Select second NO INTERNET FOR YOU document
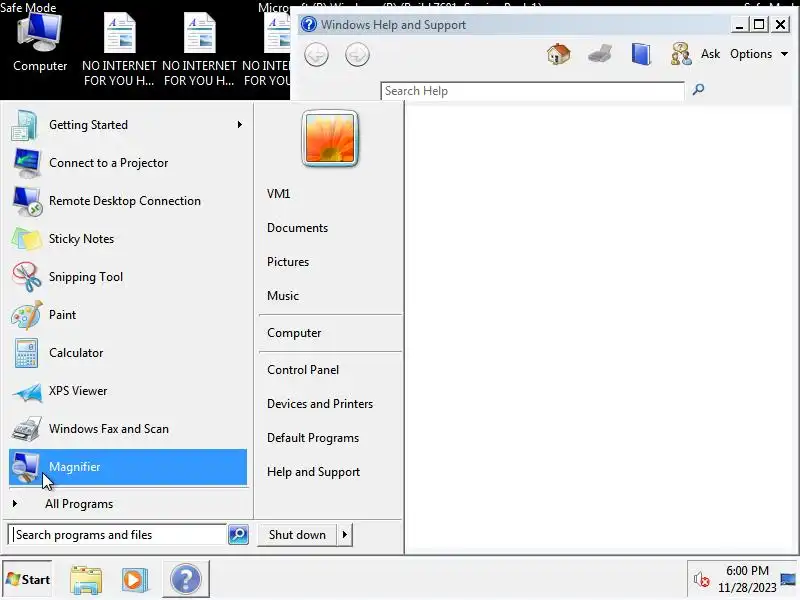 coord(199,49)
